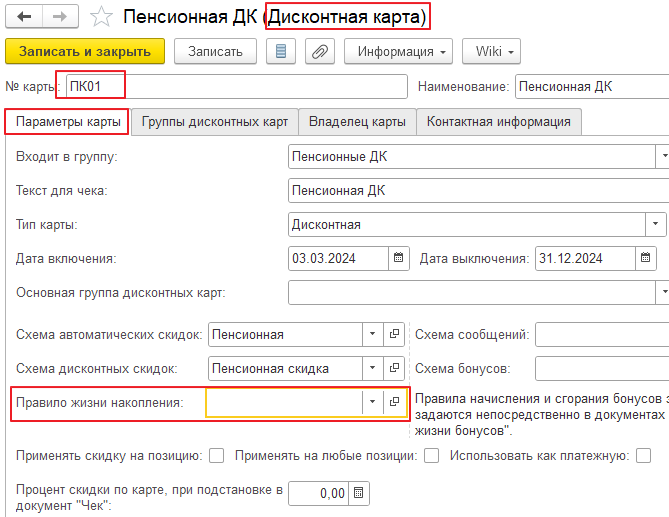Click the paperclip attachments icon
The height and width of the screenshot is (517, 669).
coord(318,51)
